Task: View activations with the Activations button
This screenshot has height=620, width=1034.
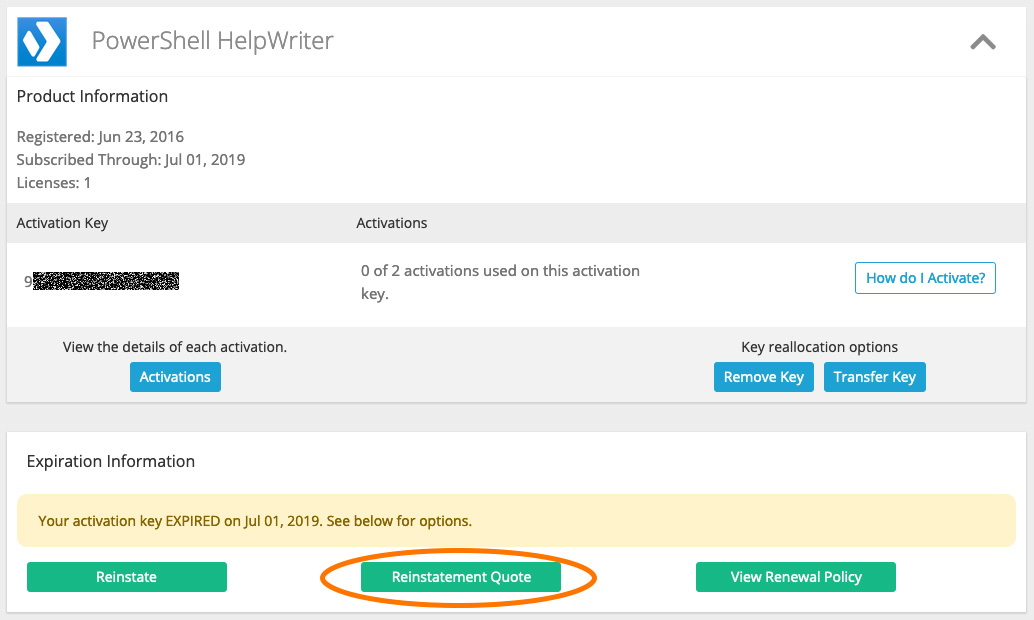Action: point(175,377)
